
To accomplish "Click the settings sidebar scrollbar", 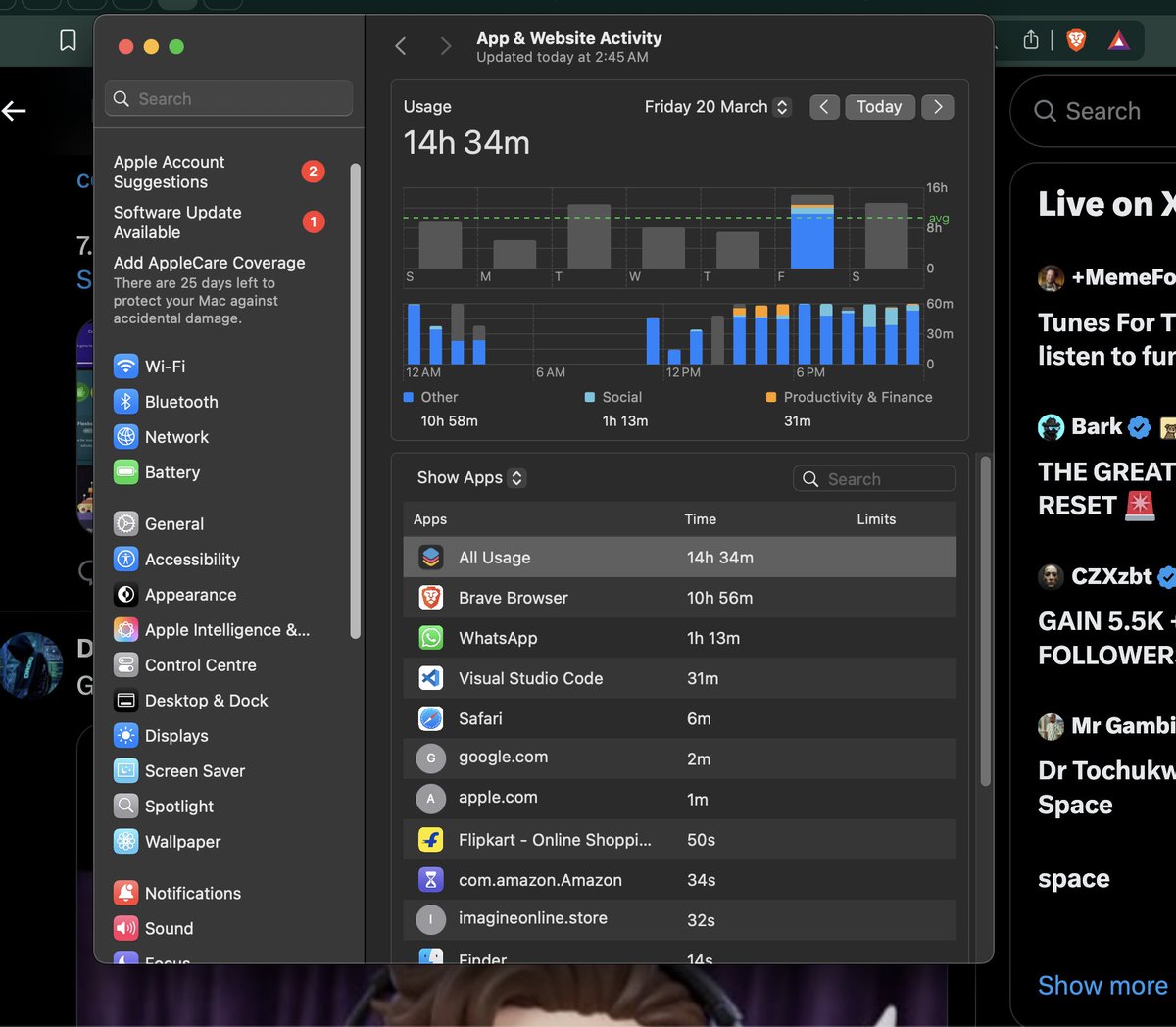I will (355, 402).
